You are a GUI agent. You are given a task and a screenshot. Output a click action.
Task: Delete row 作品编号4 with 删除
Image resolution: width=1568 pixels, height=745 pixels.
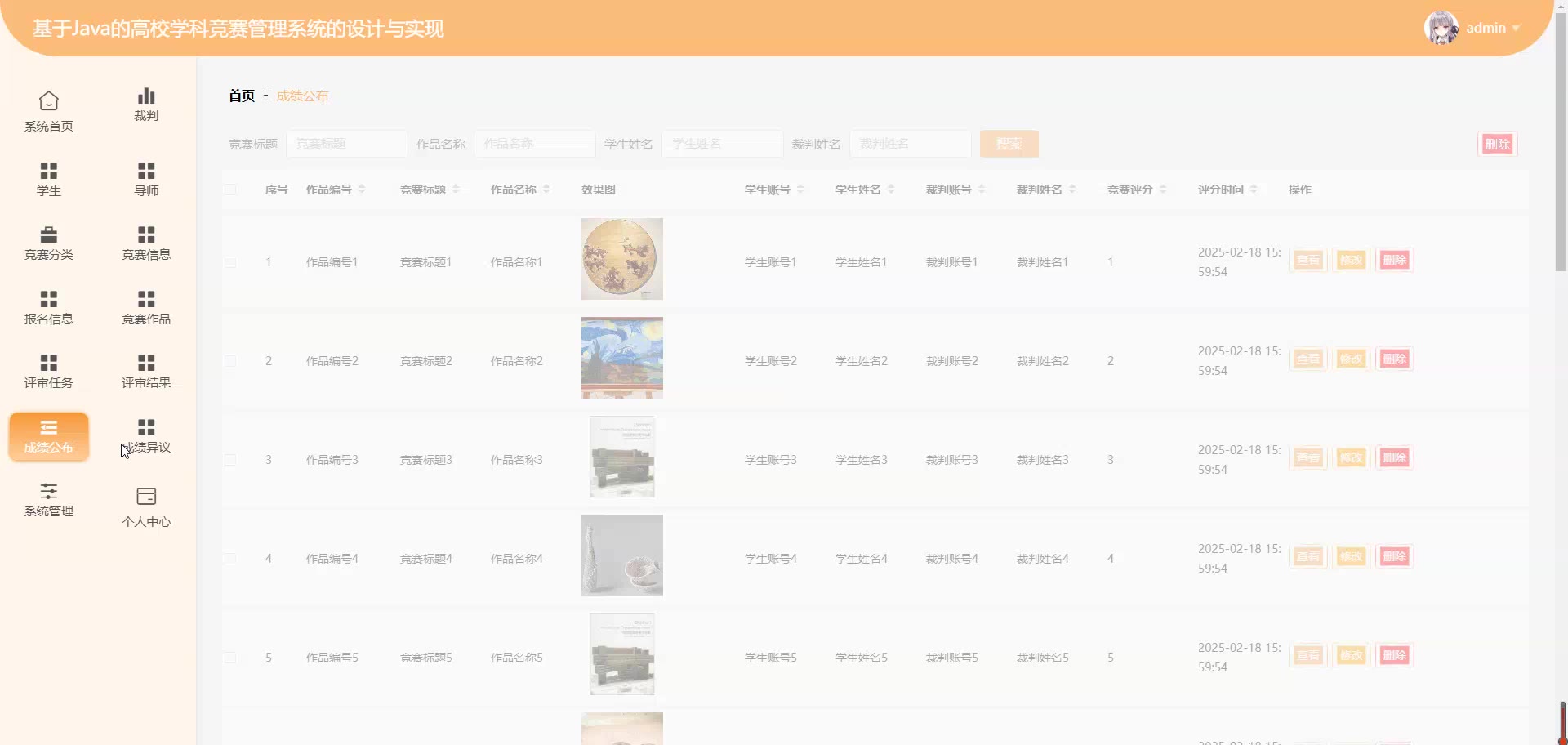tap(1395, 557)
